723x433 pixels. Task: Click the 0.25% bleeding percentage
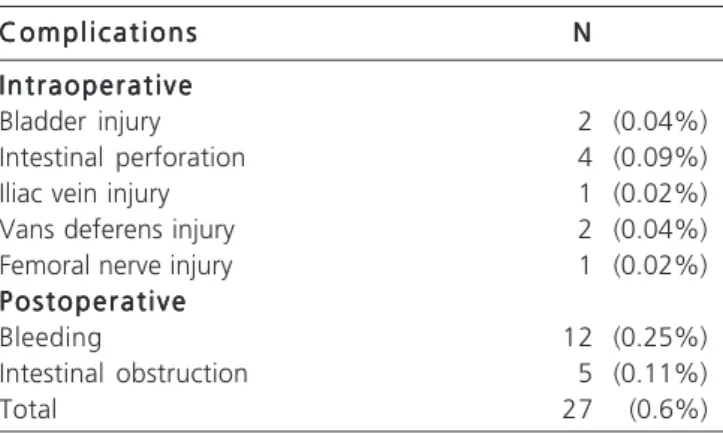tap(660, 338)
